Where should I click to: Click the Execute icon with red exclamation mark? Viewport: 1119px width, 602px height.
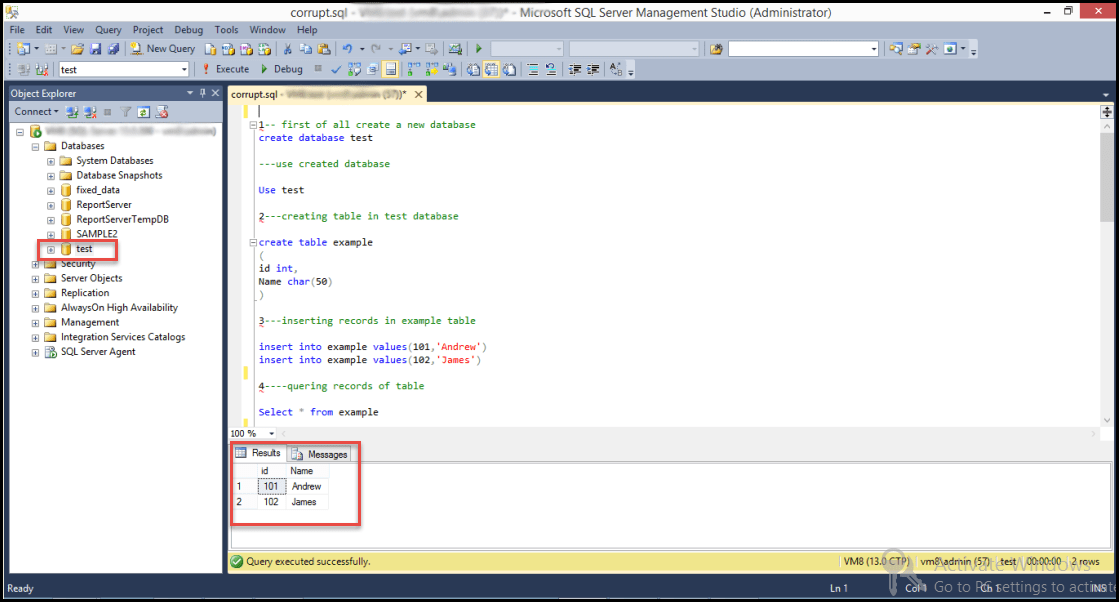204,69
